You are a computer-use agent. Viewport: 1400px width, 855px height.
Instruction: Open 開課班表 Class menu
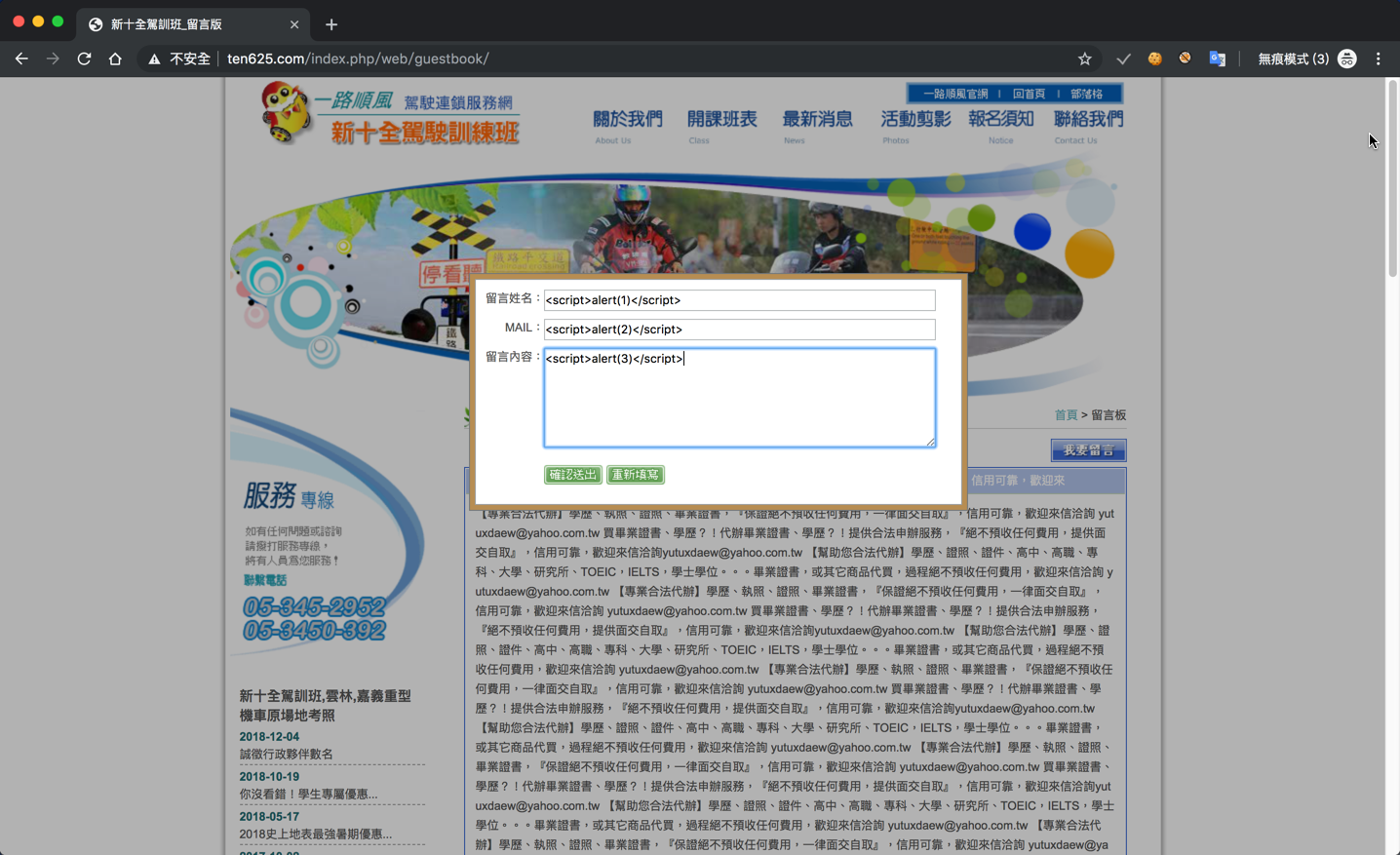(x=721, y=125)
